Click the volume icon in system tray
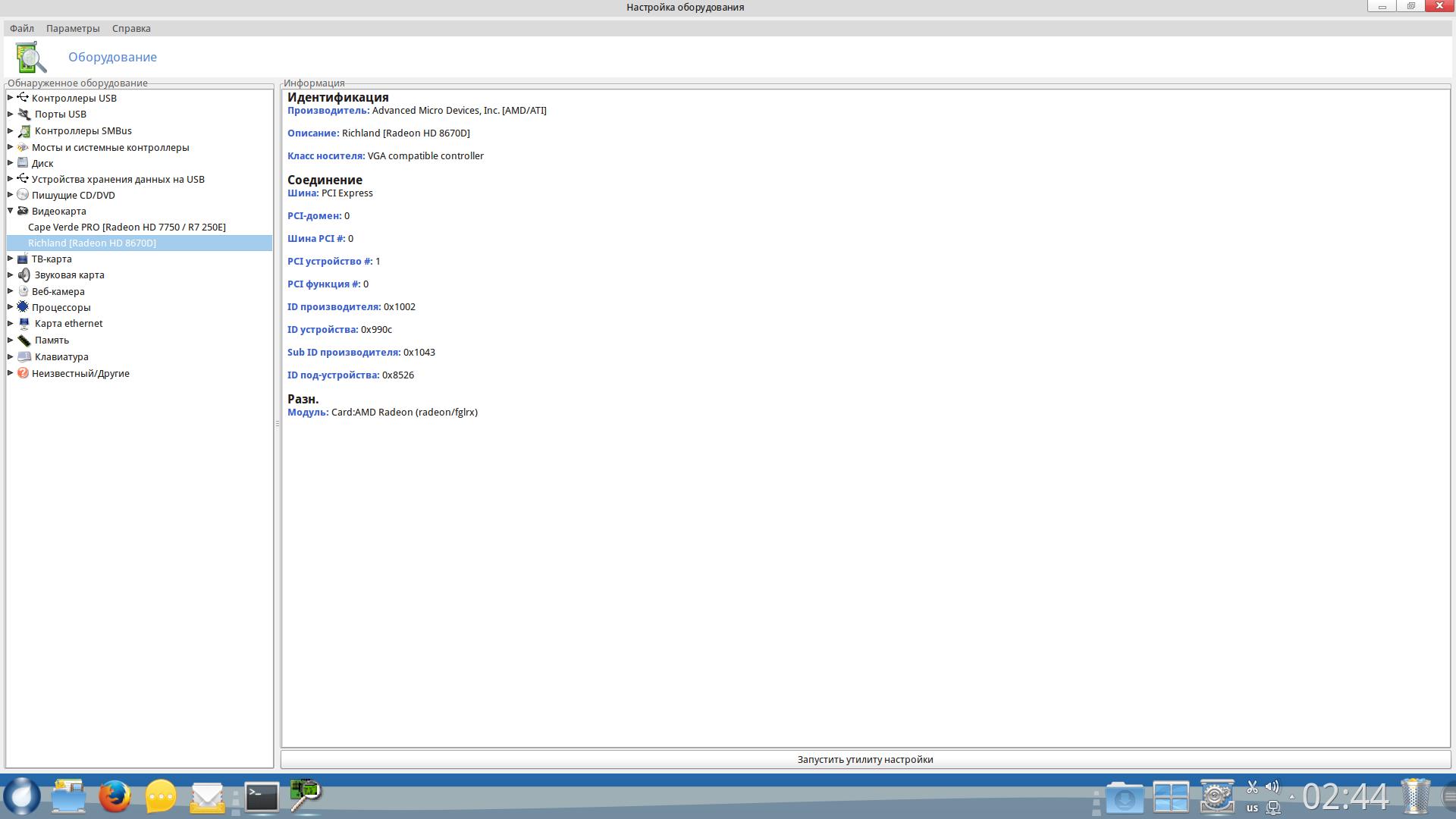The image size is (1456, 819). [1272, 786]
